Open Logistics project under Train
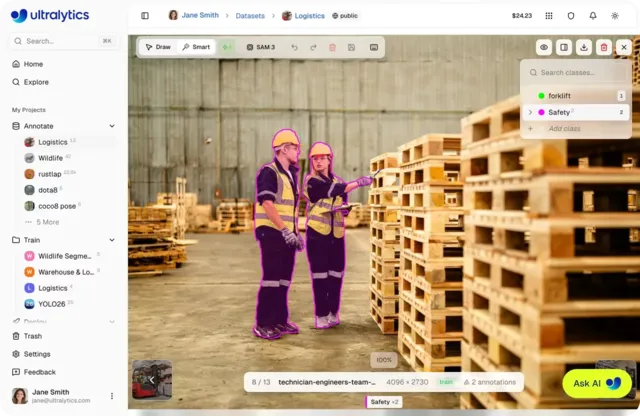 tap(53, 288)
